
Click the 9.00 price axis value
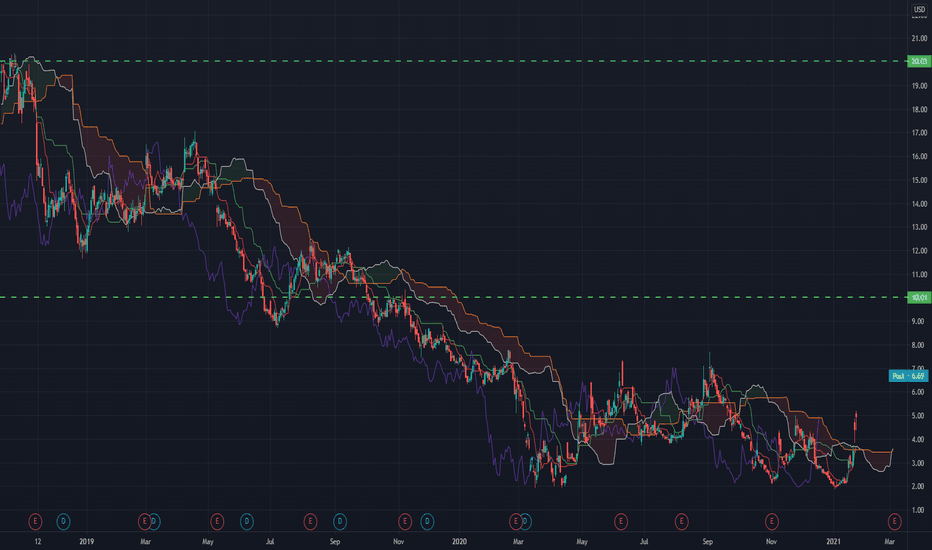point(919,321)
